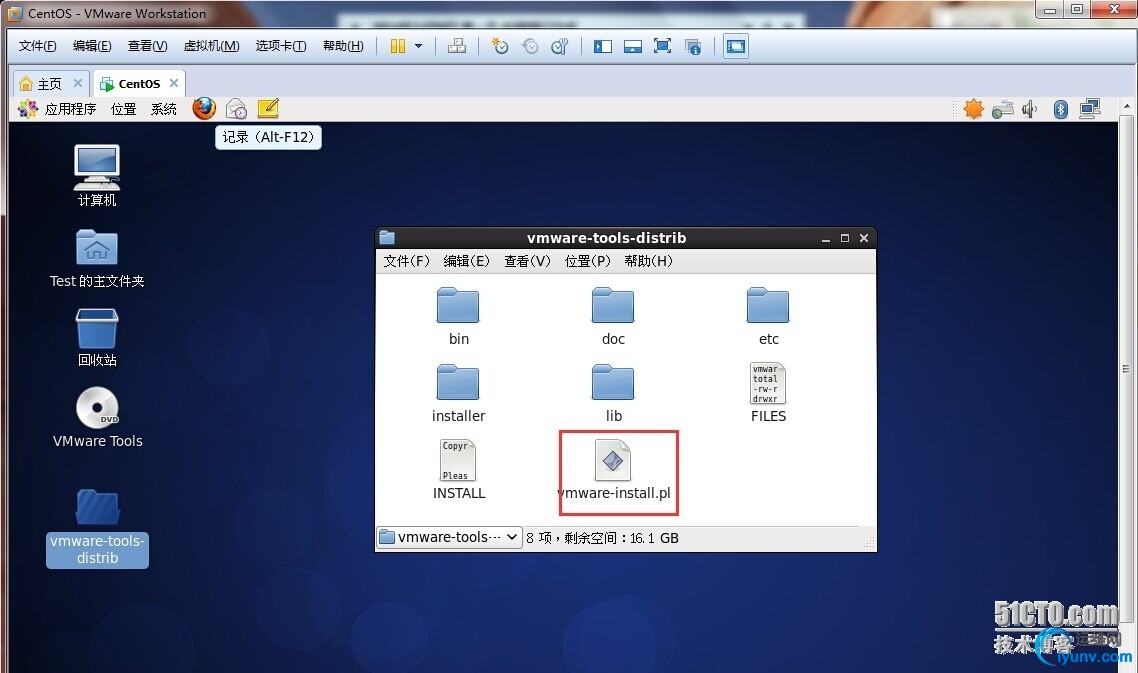Close the CentOS tab
Viewport: 1138px width, 673px height.
coord(173,83)
